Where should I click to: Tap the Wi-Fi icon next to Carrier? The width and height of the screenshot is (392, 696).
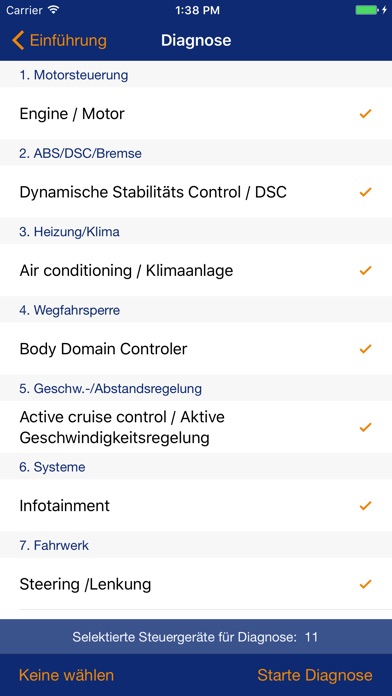pyautogui.click(x=53, y=10)
